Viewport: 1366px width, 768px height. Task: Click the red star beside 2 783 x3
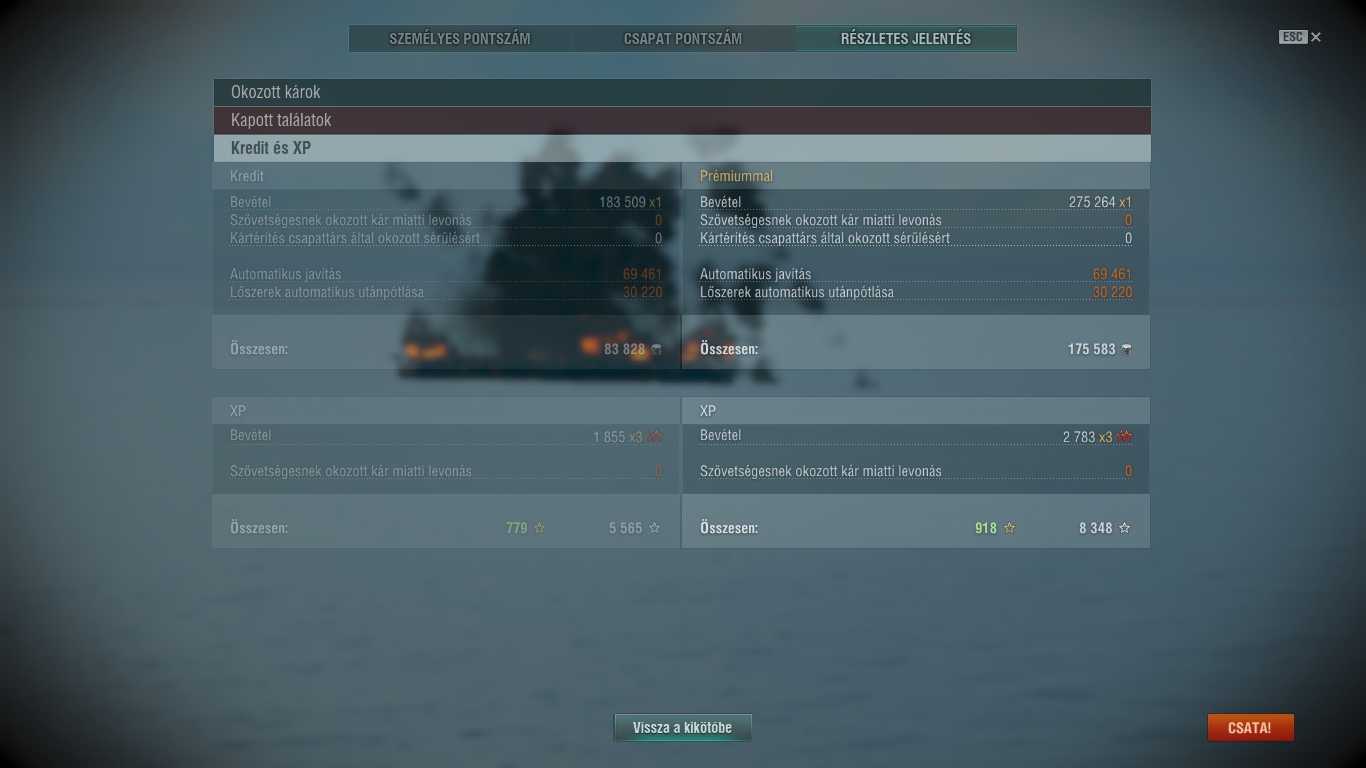[x=1125, y=437]
